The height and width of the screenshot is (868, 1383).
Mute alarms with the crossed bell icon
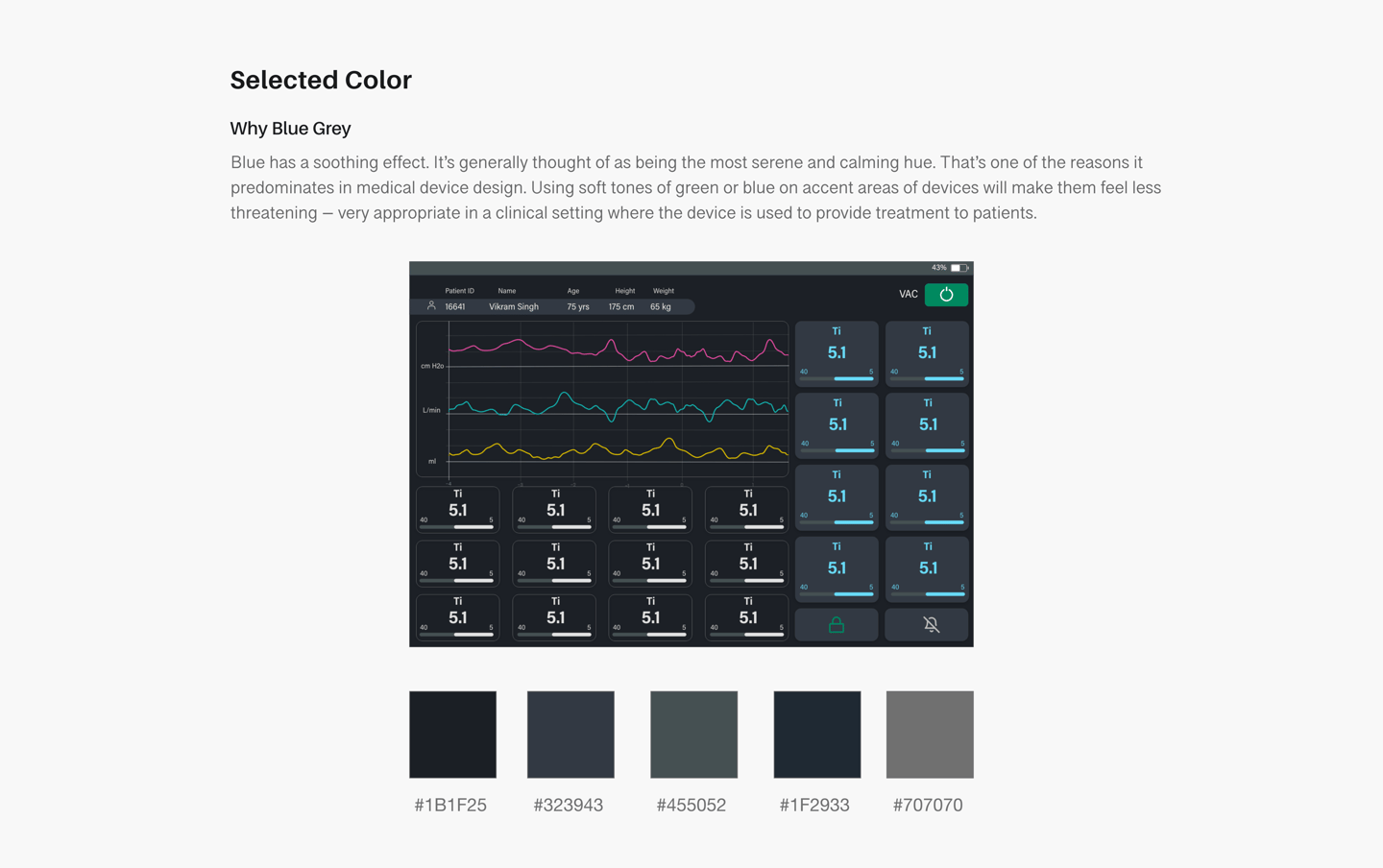pyautogui.click(x=931, y=625)
